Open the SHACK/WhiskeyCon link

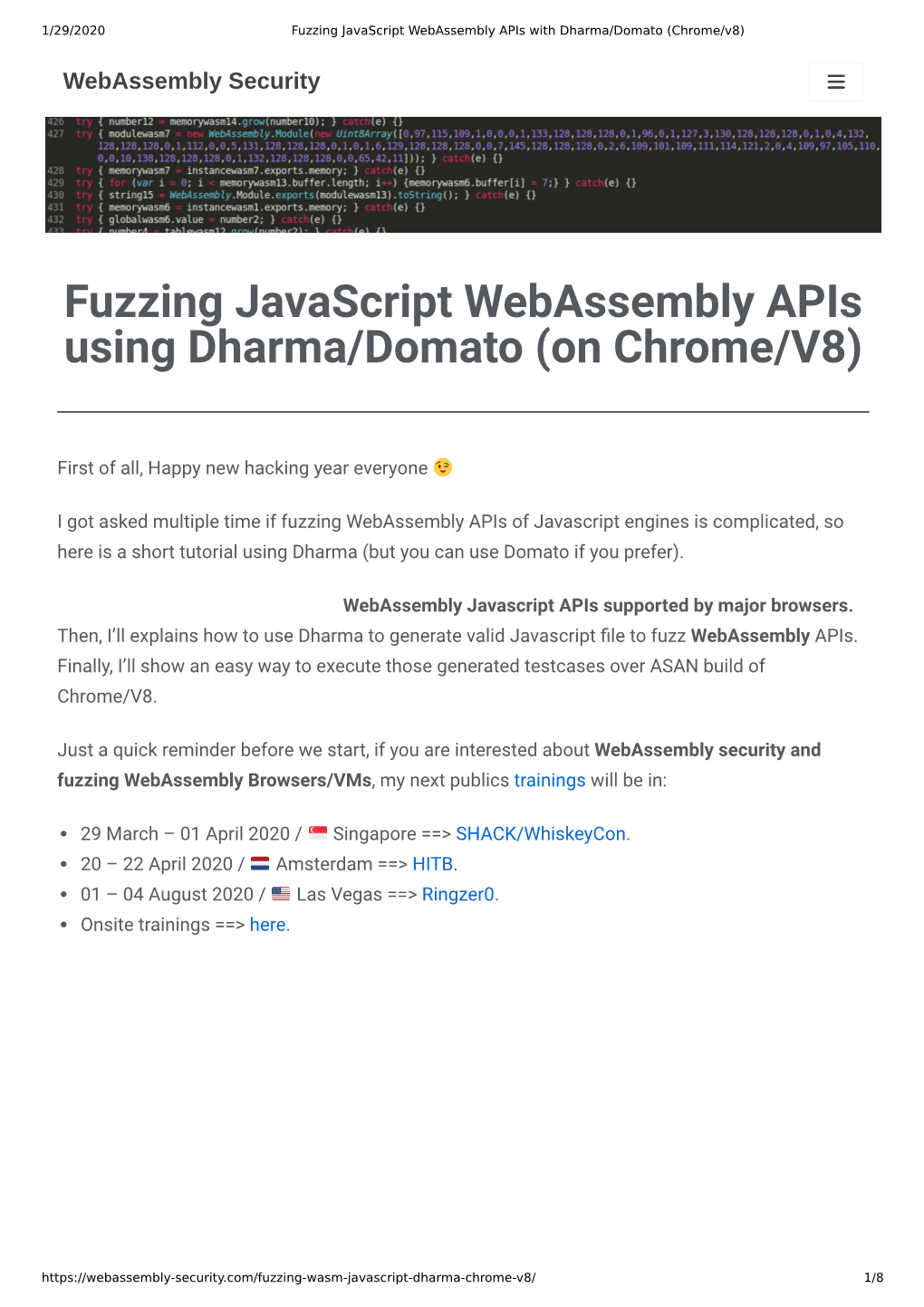coord(541,833)
